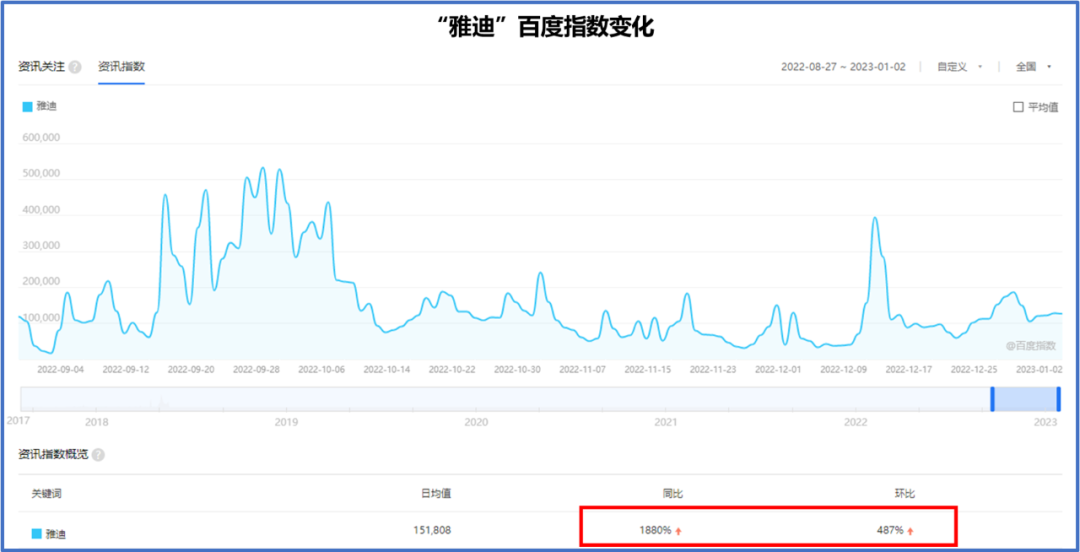Click the 2019 mark on the timeline navigator
The height and width of the screenshot is (552, 1080).
(x=286, y=421)
